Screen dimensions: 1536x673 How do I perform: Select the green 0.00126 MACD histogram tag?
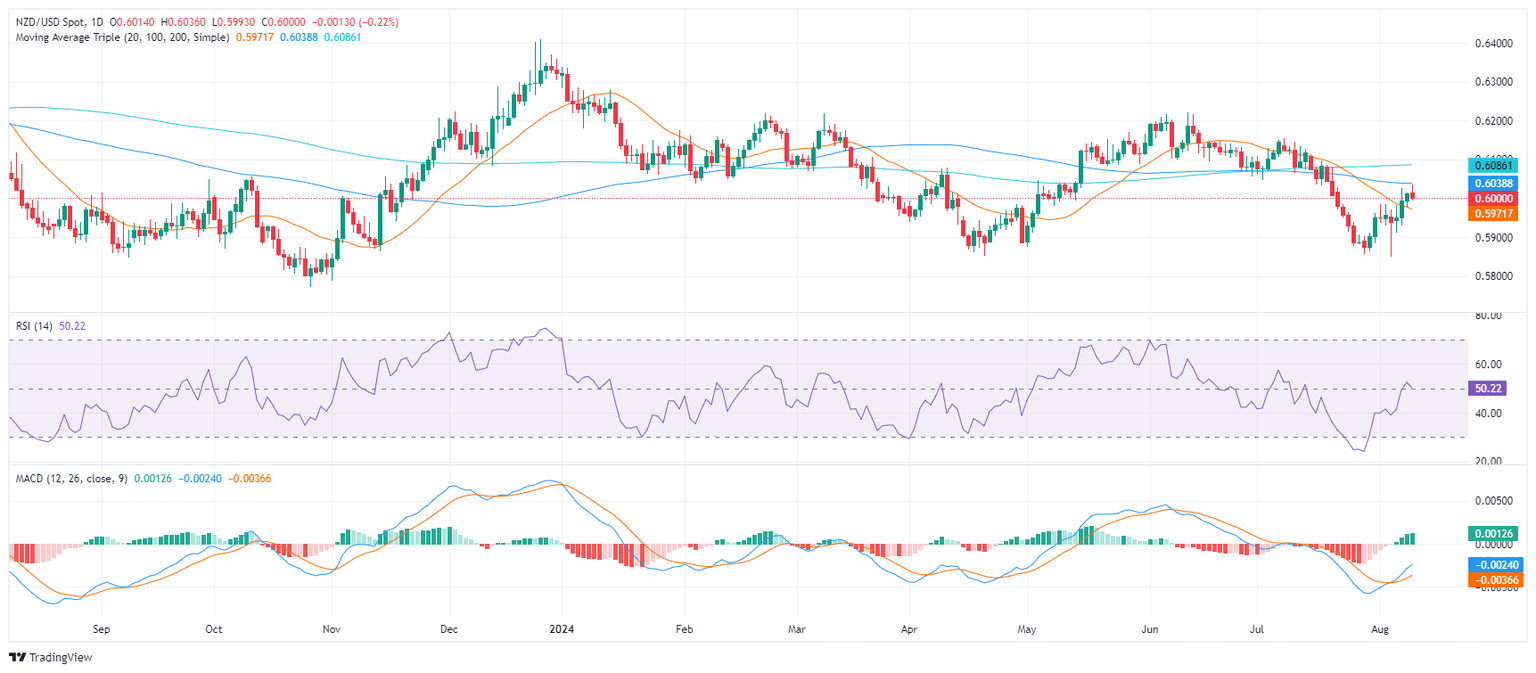[x=1496, y=534]
